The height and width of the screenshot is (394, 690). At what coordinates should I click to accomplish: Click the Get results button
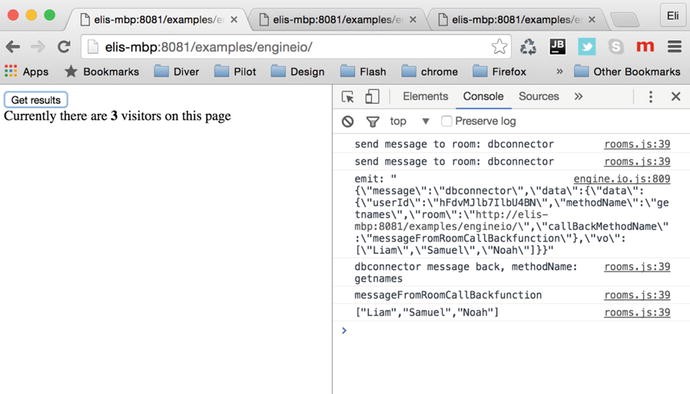pos(36,100)
